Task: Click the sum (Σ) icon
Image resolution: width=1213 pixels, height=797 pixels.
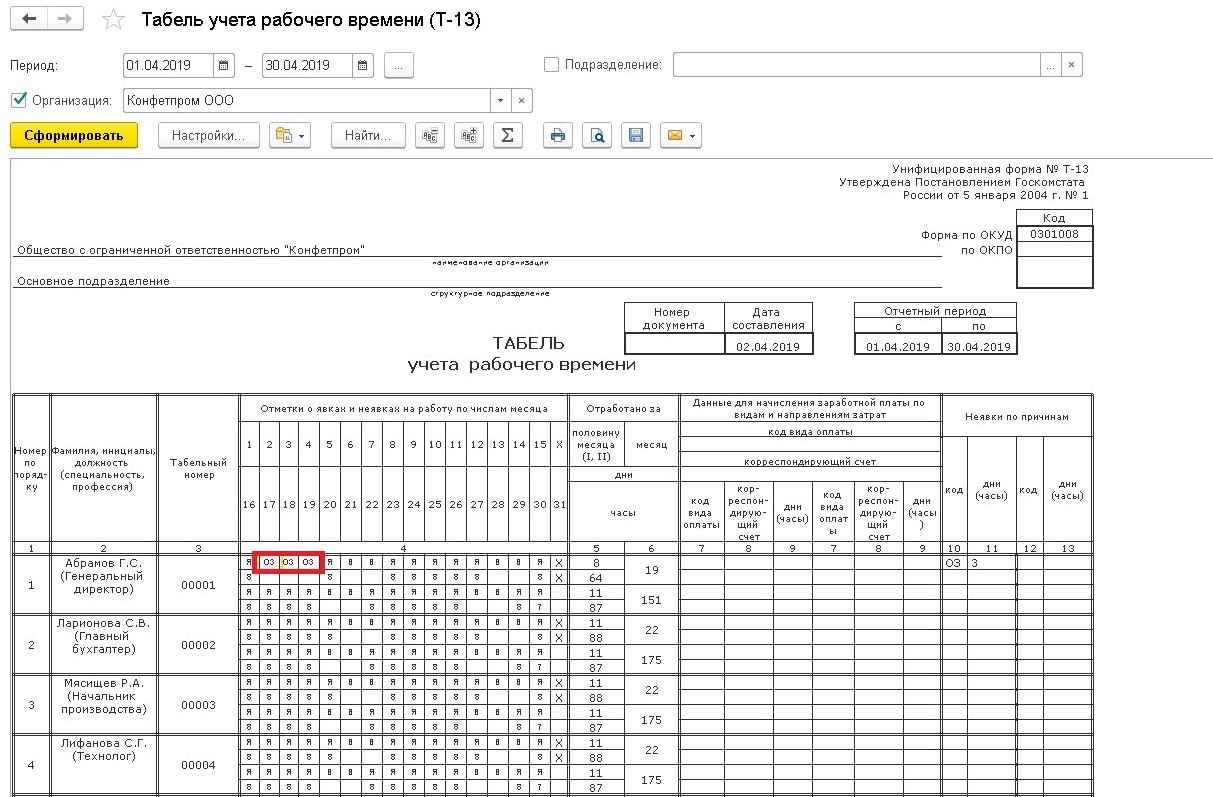Action: tap(507, 135)
